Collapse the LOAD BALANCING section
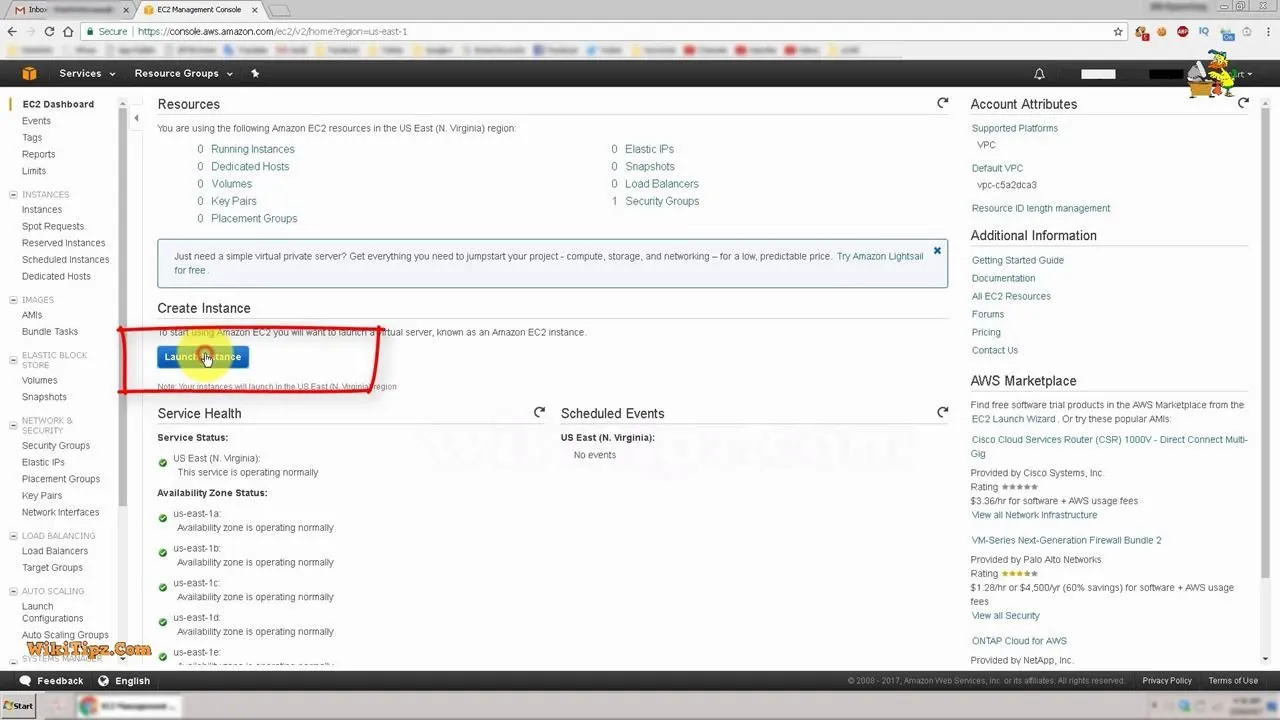 [13, 535]
